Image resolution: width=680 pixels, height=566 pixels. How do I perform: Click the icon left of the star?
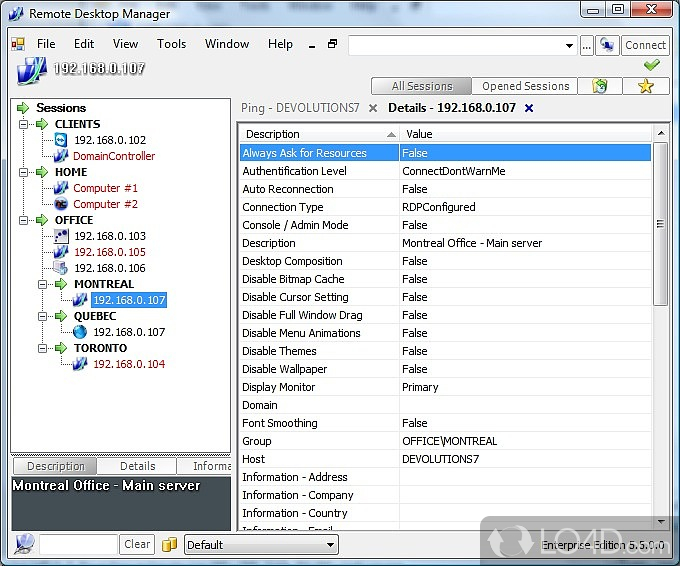click(600, 86)
